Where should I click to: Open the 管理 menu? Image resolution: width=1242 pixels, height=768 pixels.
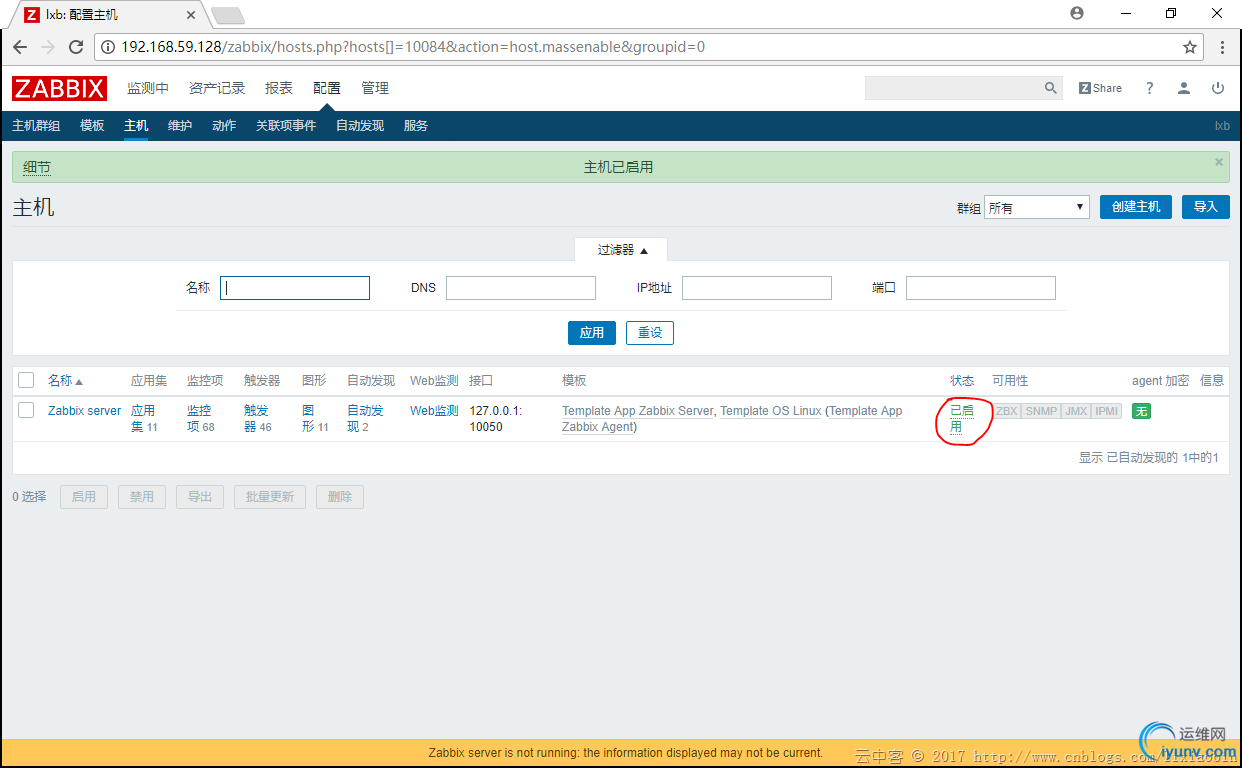[x=375, y=88]
